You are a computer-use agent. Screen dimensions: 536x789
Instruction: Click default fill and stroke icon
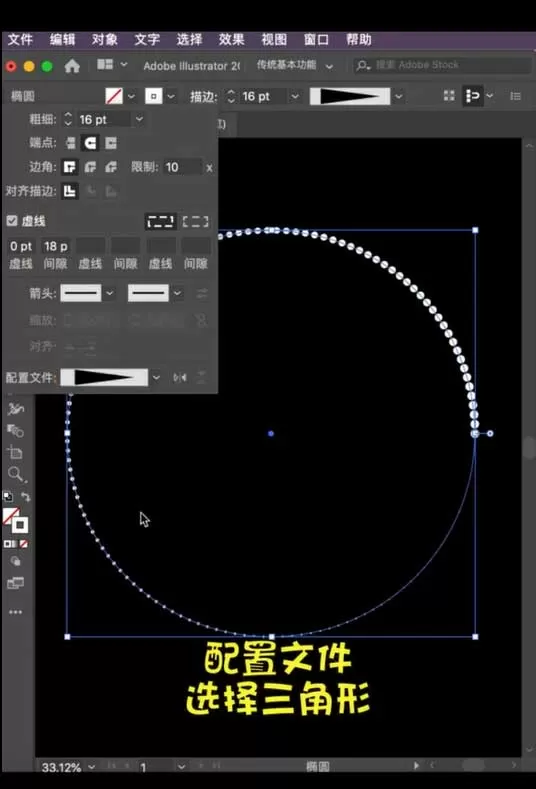click(x=8, y=497)
